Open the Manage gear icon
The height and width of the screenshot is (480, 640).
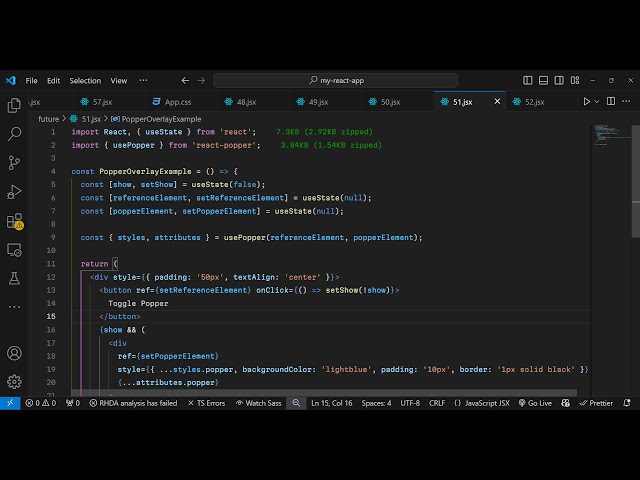tap(14, 381)
